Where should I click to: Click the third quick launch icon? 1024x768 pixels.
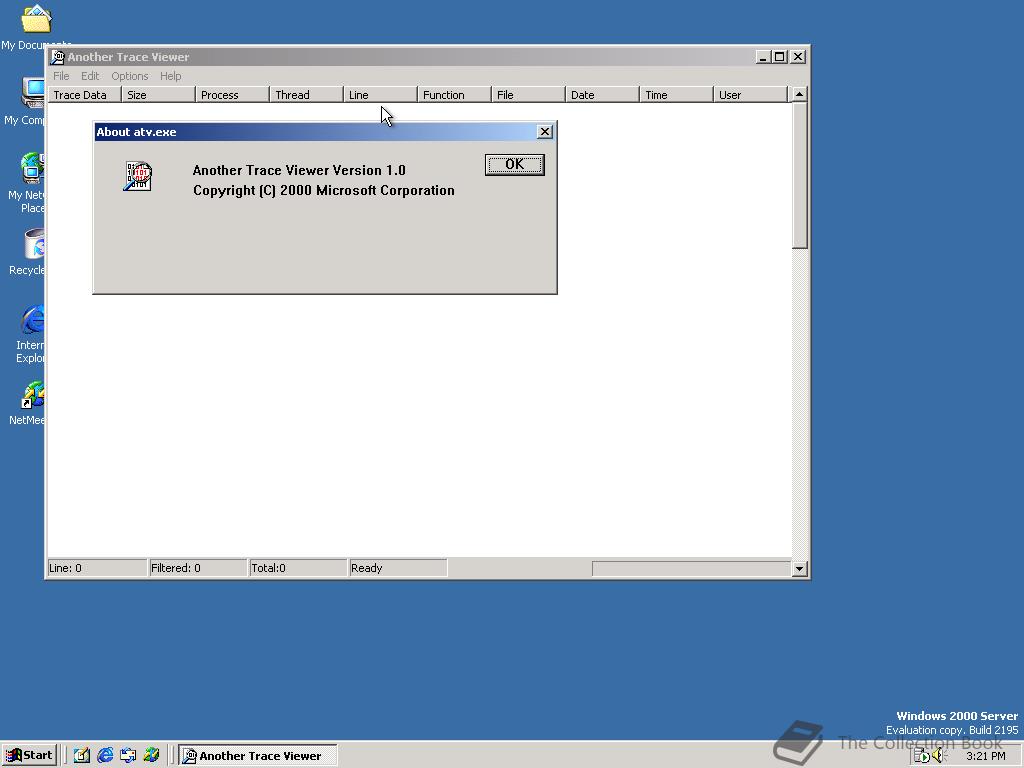128,756
